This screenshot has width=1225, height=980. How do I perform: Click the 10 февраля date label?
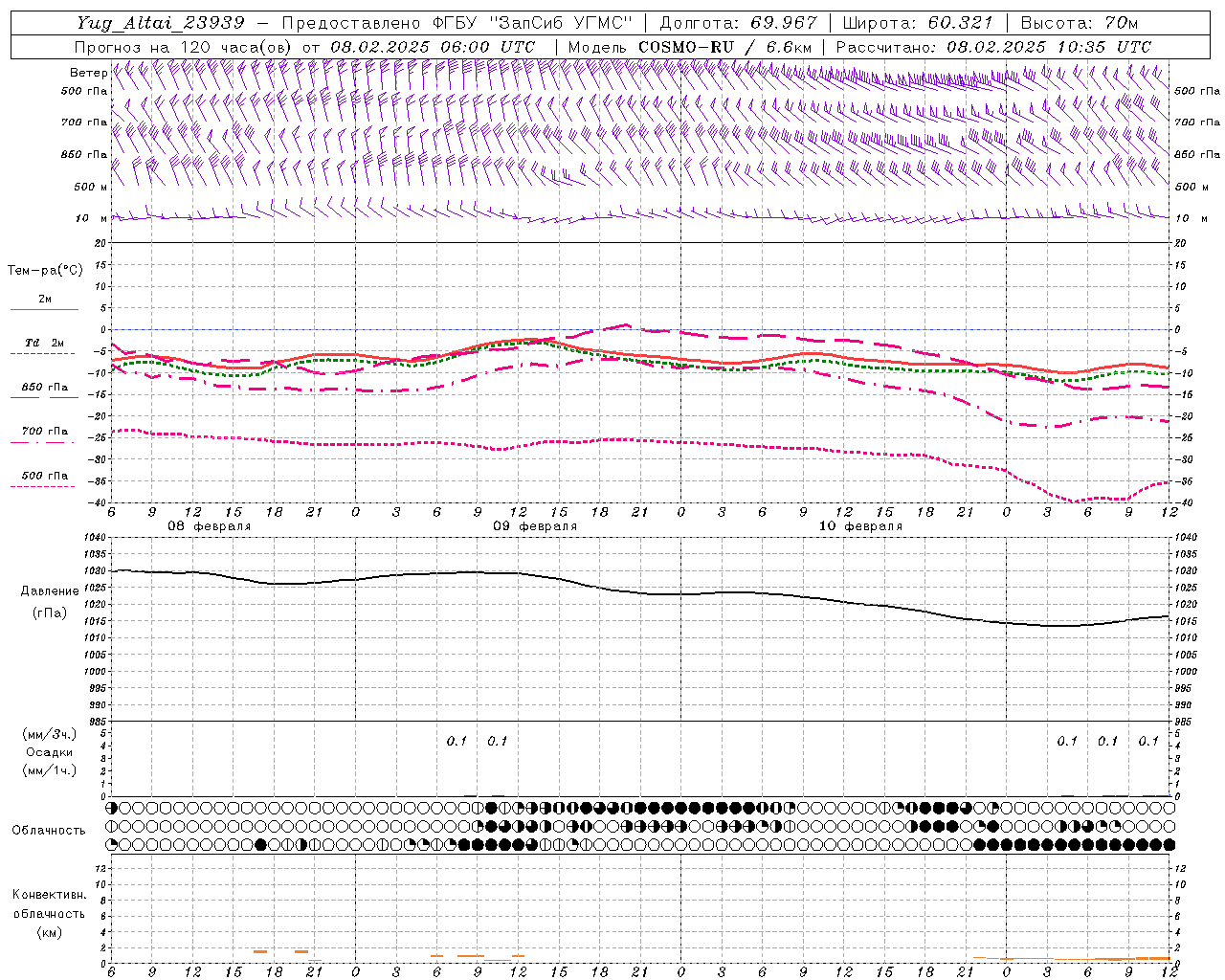tap(860, 526)
